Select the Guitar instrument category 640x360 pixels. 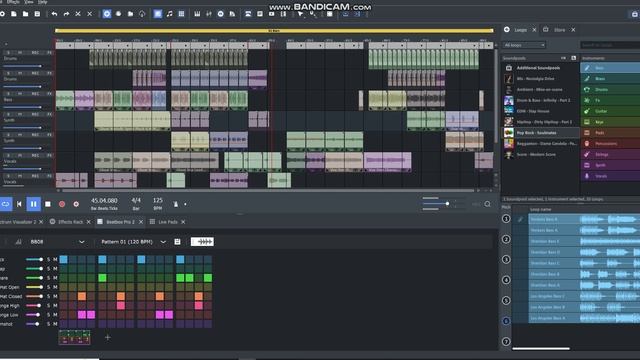(610, 111)
